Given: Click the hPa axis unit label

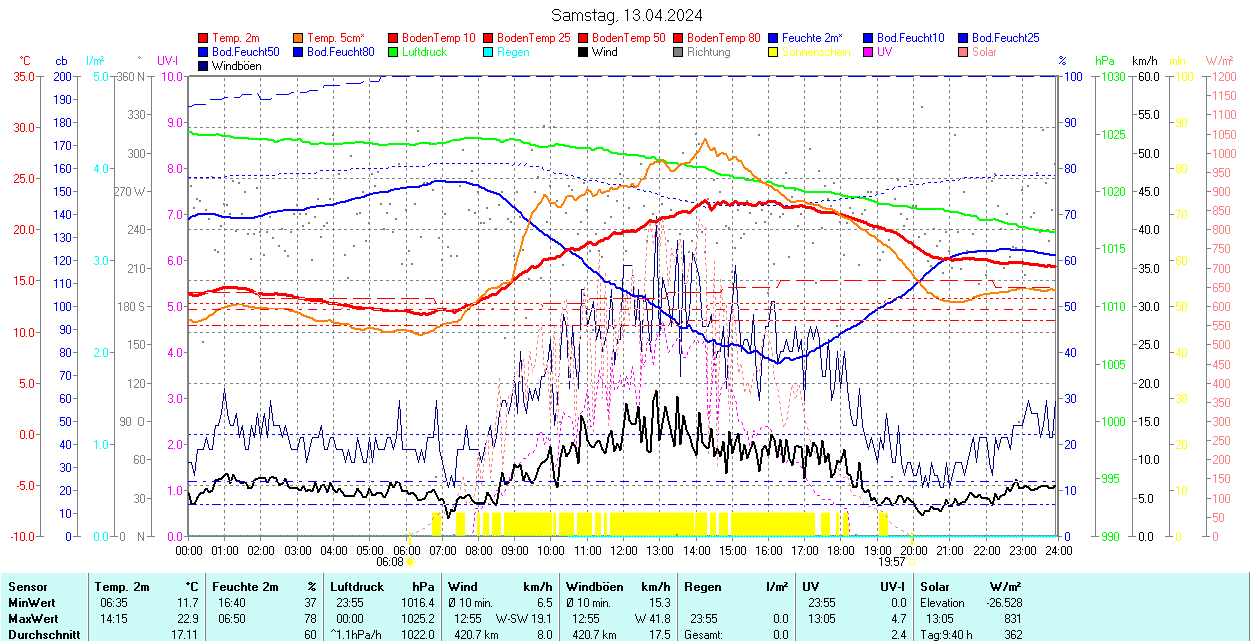Looking at the screenshot, I should (1105, 61).
